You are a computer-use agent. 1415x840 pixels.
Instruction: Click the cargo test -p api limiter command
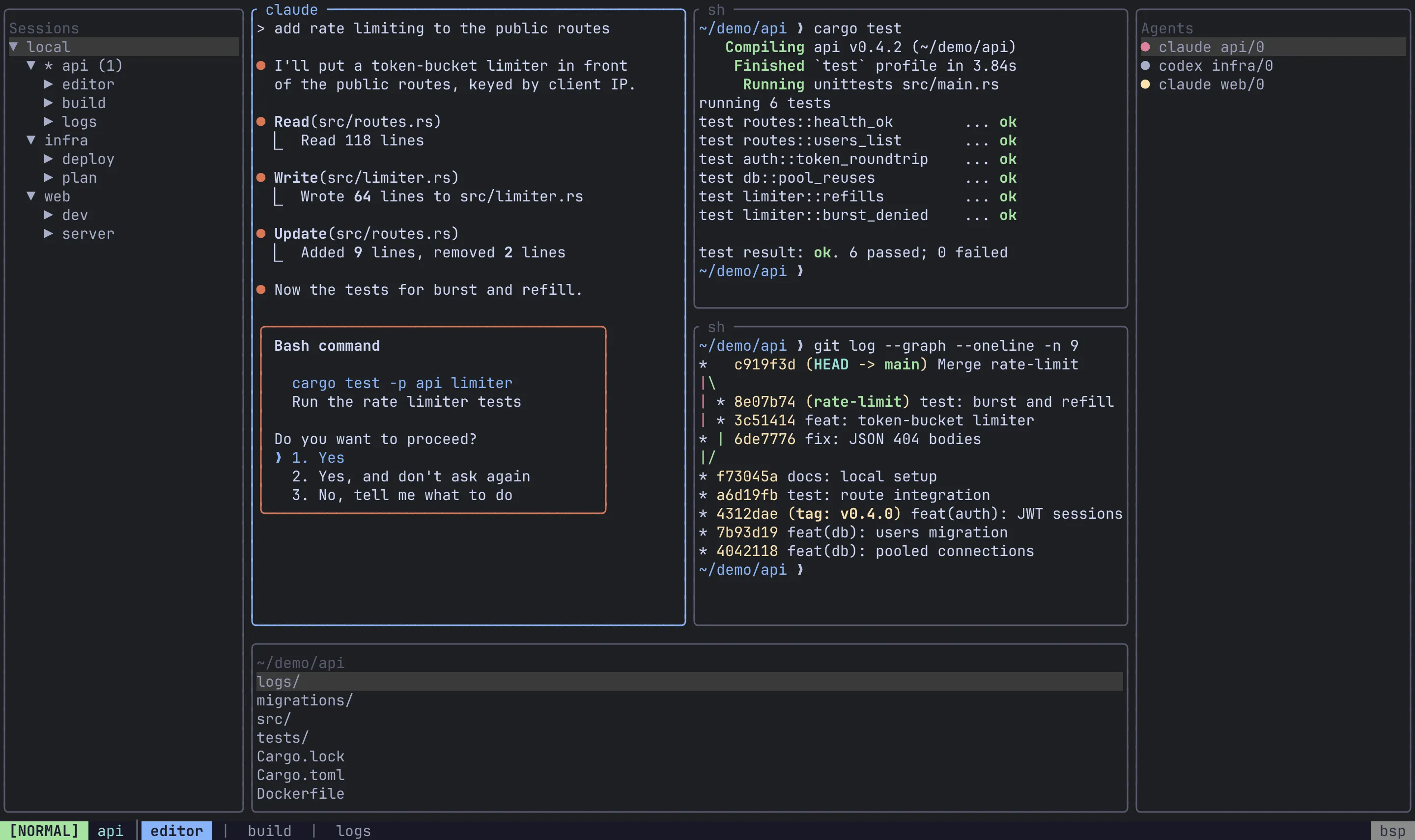(402, 383)
